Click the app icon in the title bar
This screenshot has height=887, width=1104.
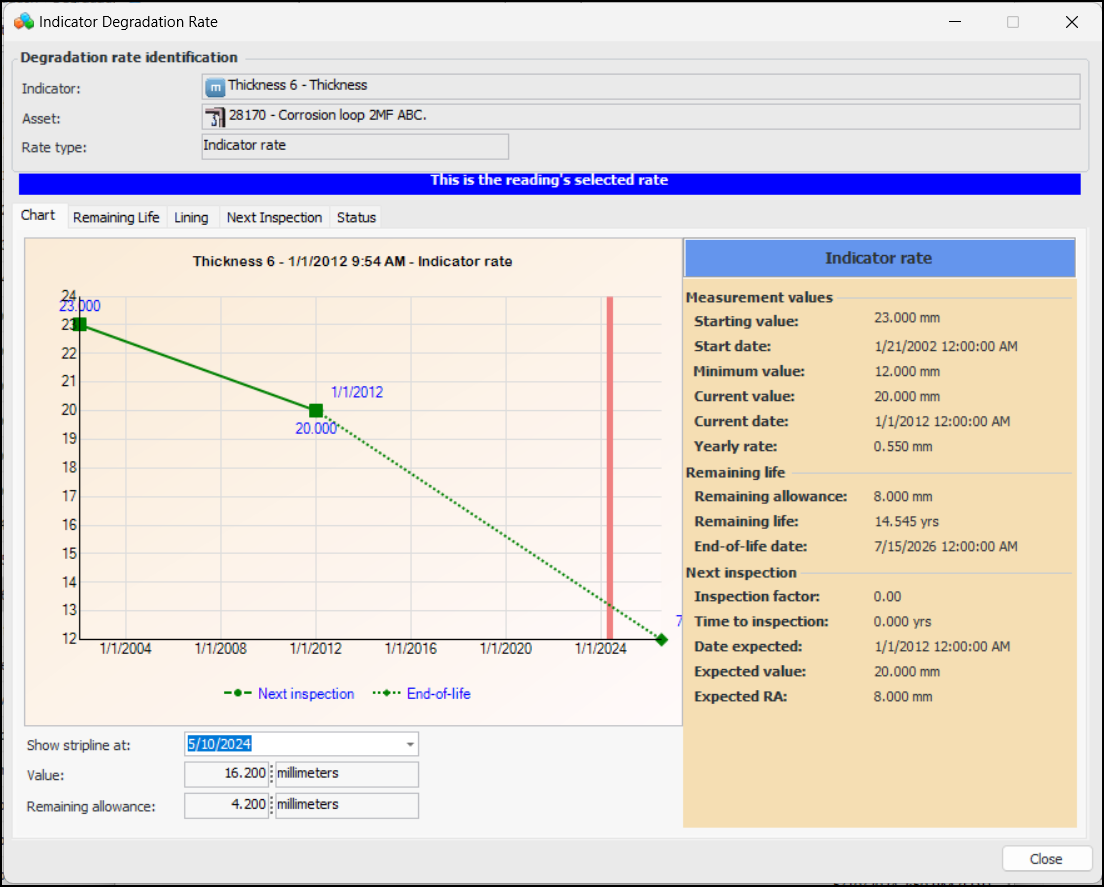coord(24,21)
